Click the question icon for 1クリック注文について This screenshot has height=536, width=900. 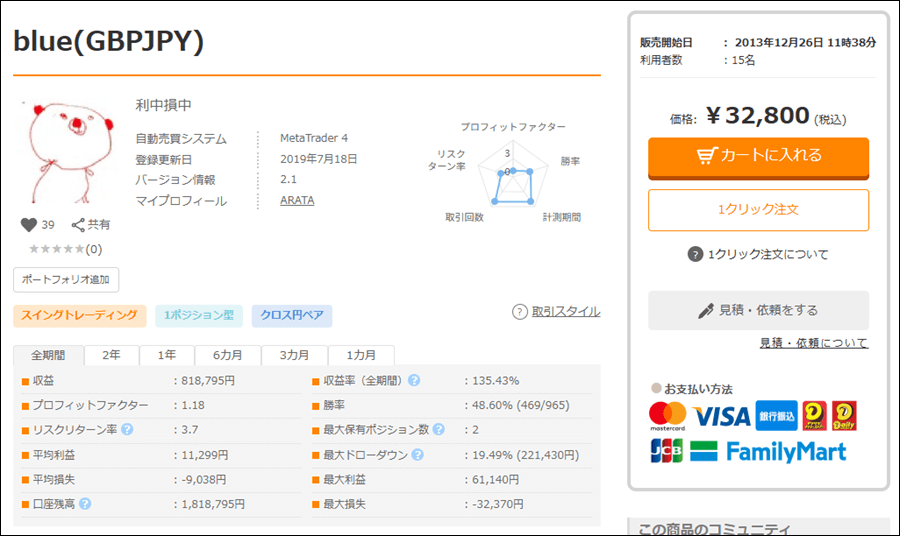695,254
